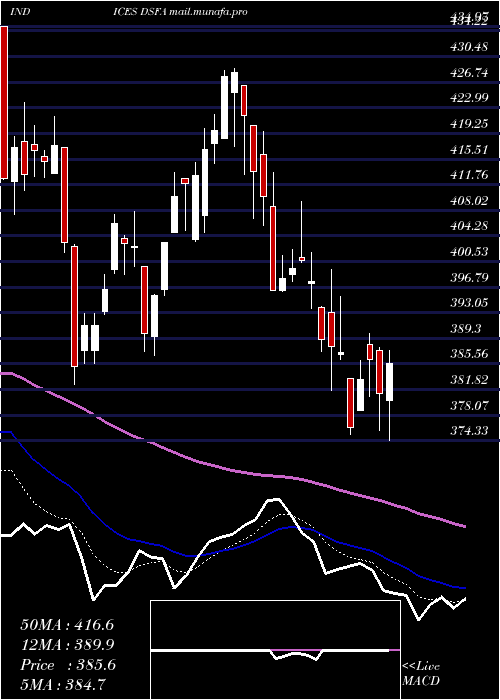Click the 411.76 price axis label
The width and height of the screenshot is (500, 700).
coord(469,175)
